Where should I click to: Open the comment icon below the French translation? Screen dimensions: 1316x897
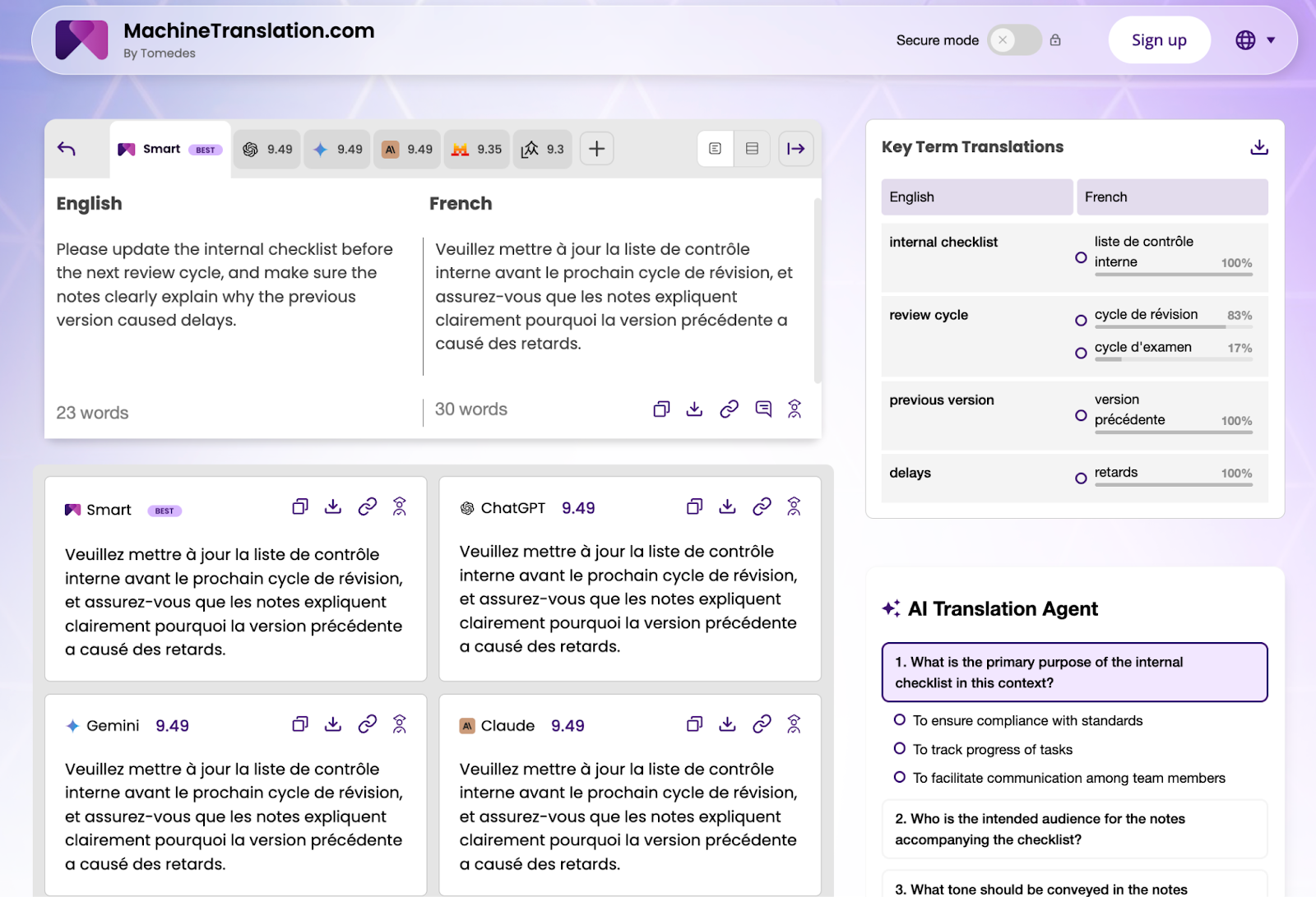(x=762, y=409)
